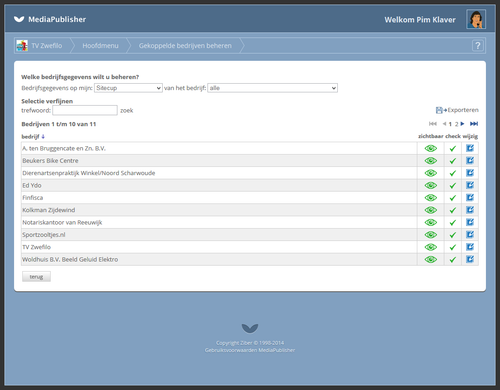Select page 2 in pagination
This screenshot has width=500, height=390.
pyautogui.click(x=456, y=124)
